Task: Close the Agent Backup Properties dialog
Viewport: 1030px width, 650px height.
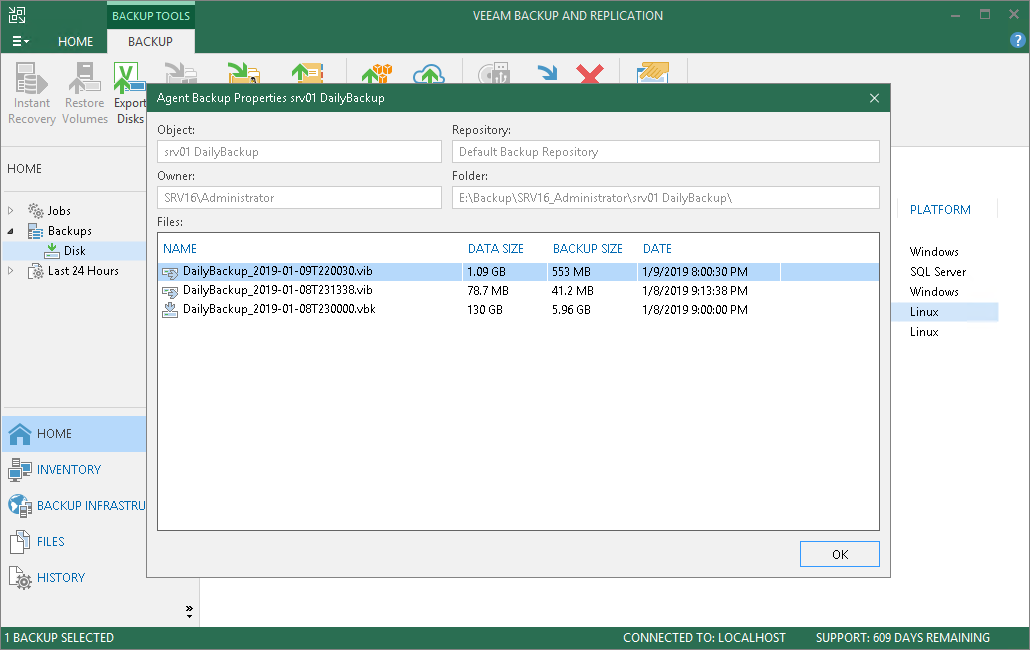Action: [x=874, y=98]
